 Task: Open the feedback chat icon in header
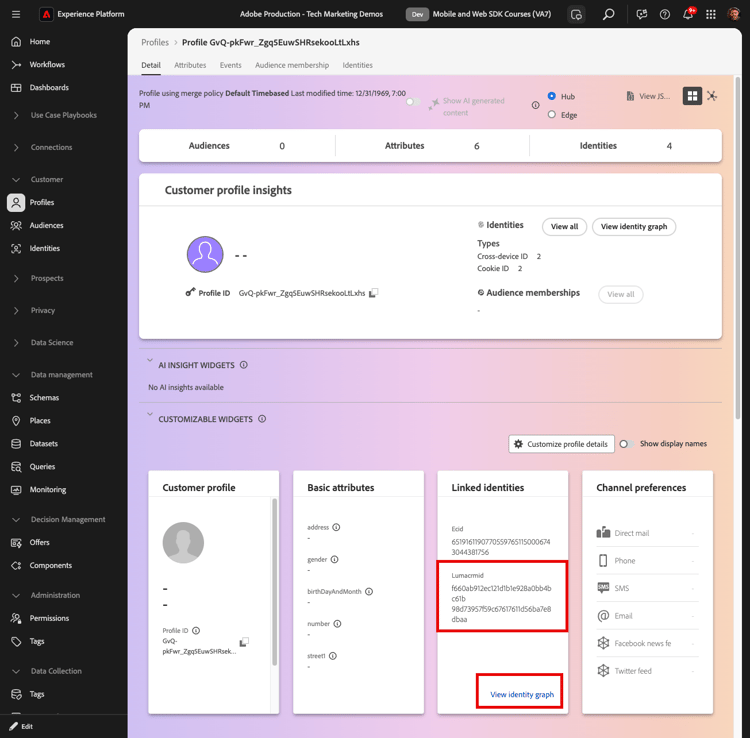pyautogui.click(x=641, y=14)
